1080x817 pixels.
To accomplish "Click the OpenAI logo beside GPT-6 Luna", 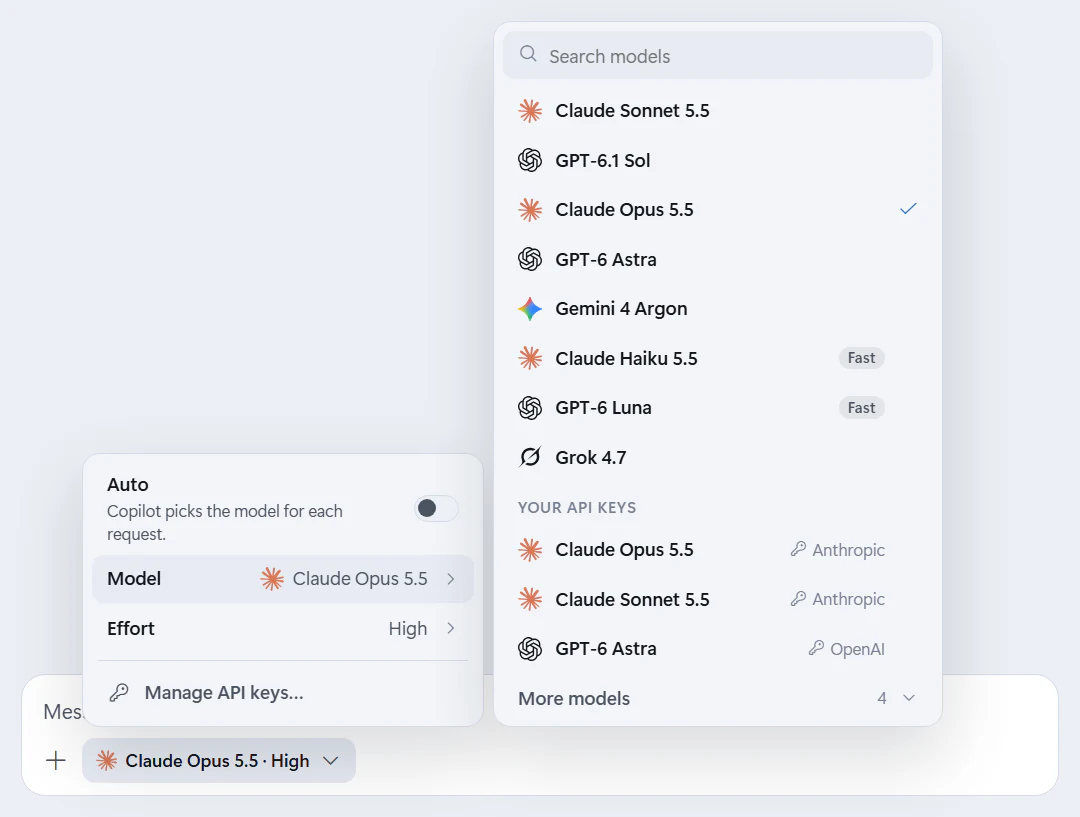I will coord(530,408).
